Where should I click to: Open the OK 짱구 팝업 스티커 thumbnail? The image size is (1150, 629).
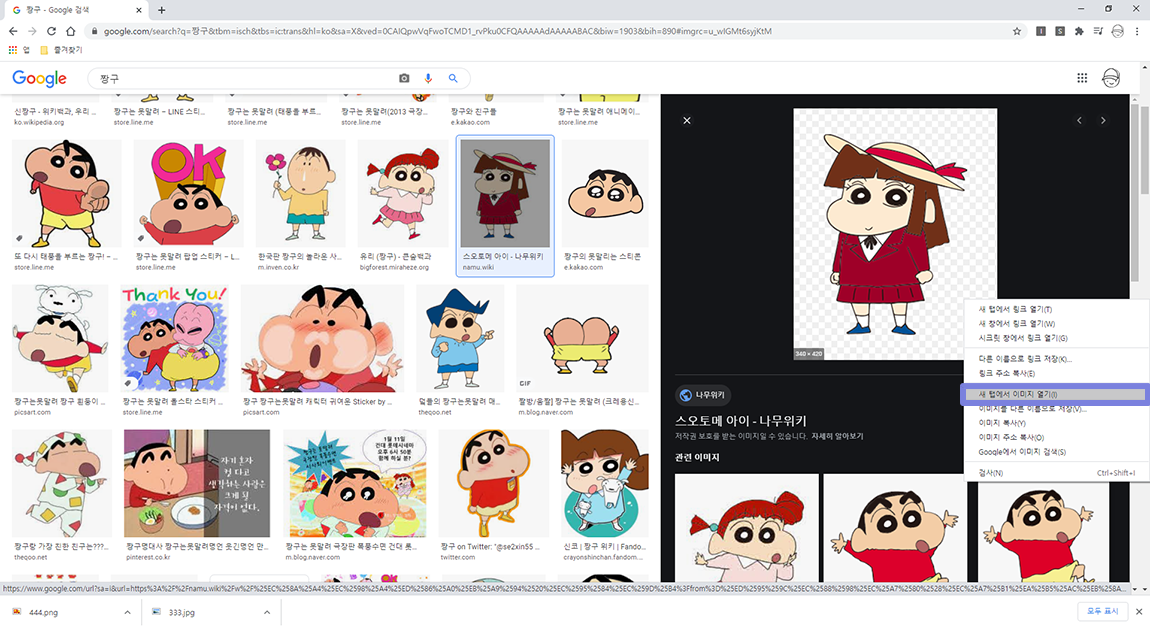[188, 193]
